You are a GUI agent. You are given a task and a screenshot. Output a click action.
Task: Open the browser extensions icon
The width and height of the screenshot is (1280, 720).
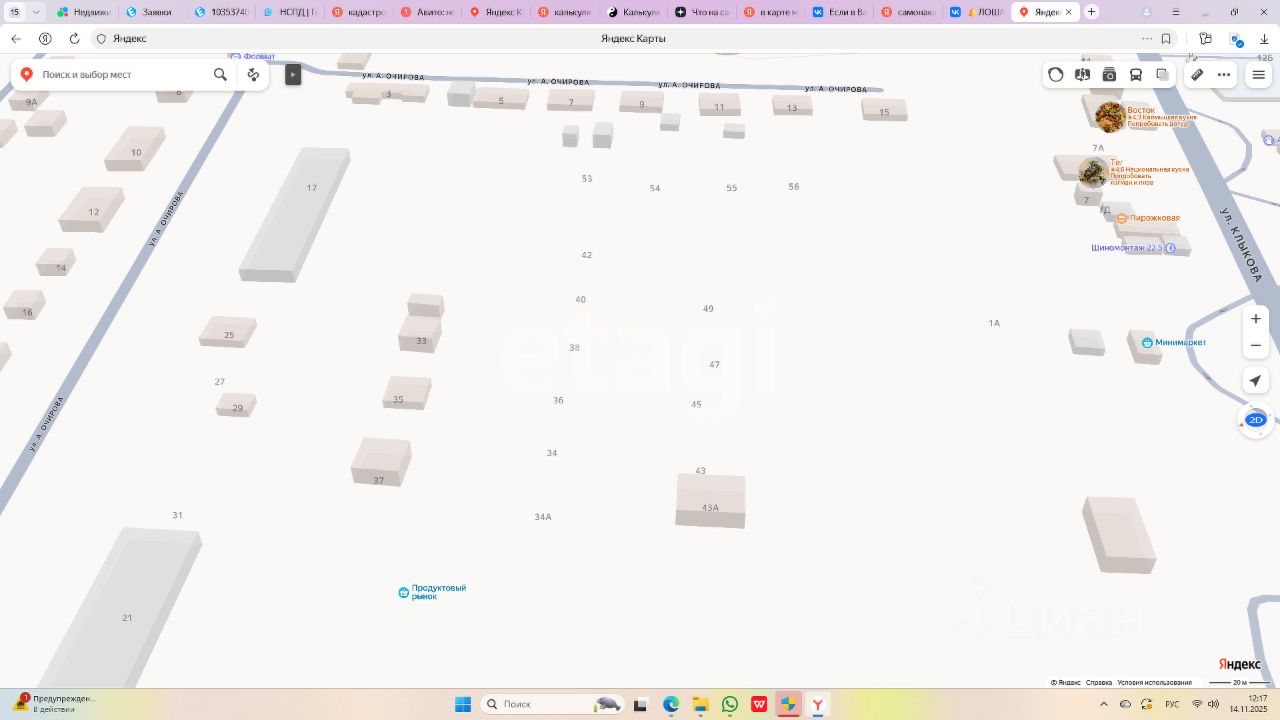tap(1205, 38)
